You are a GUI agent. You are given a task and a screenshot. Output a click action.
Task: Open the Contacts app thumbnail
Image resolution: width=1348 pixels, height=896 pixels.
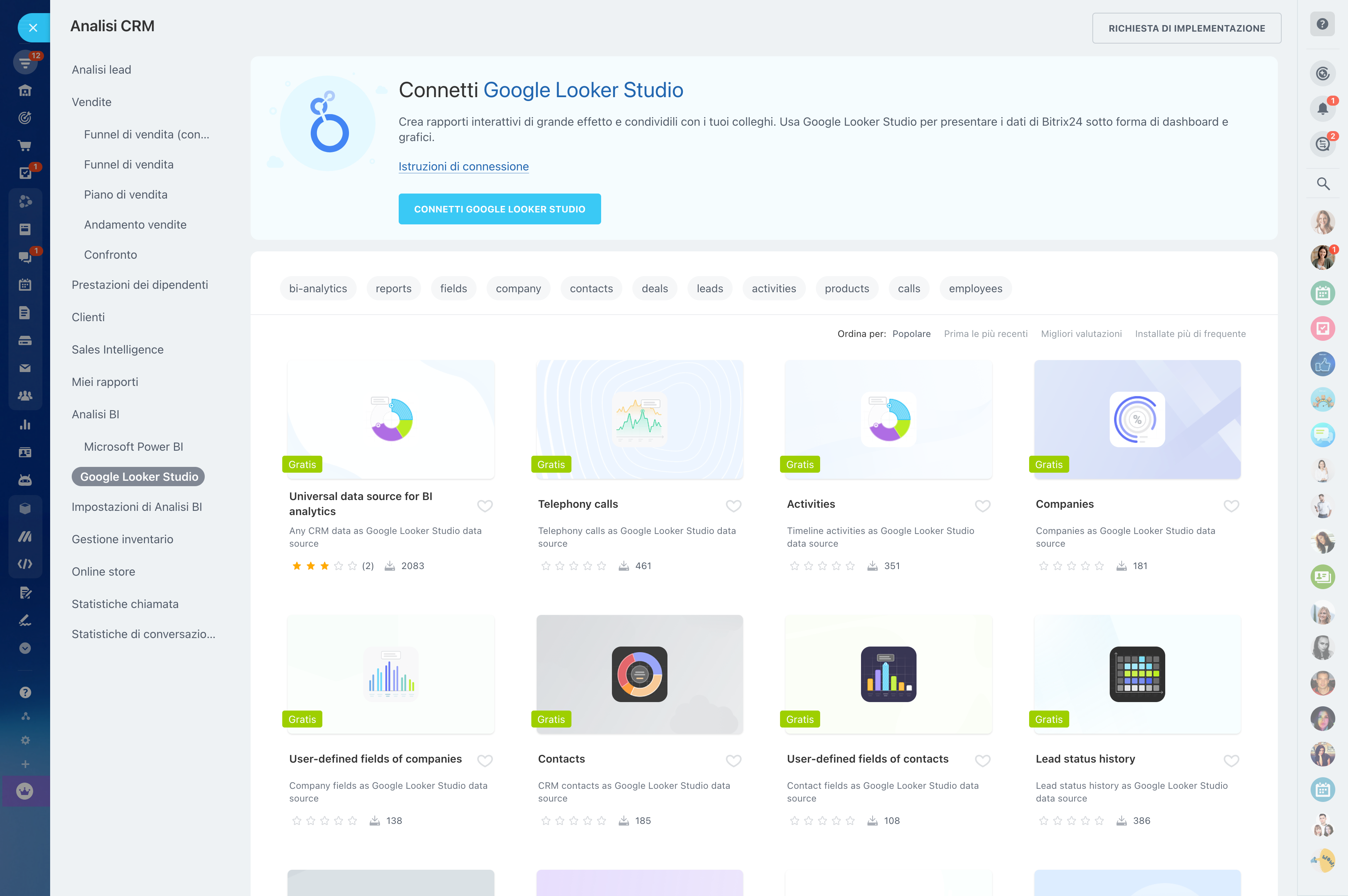[639, 674]
